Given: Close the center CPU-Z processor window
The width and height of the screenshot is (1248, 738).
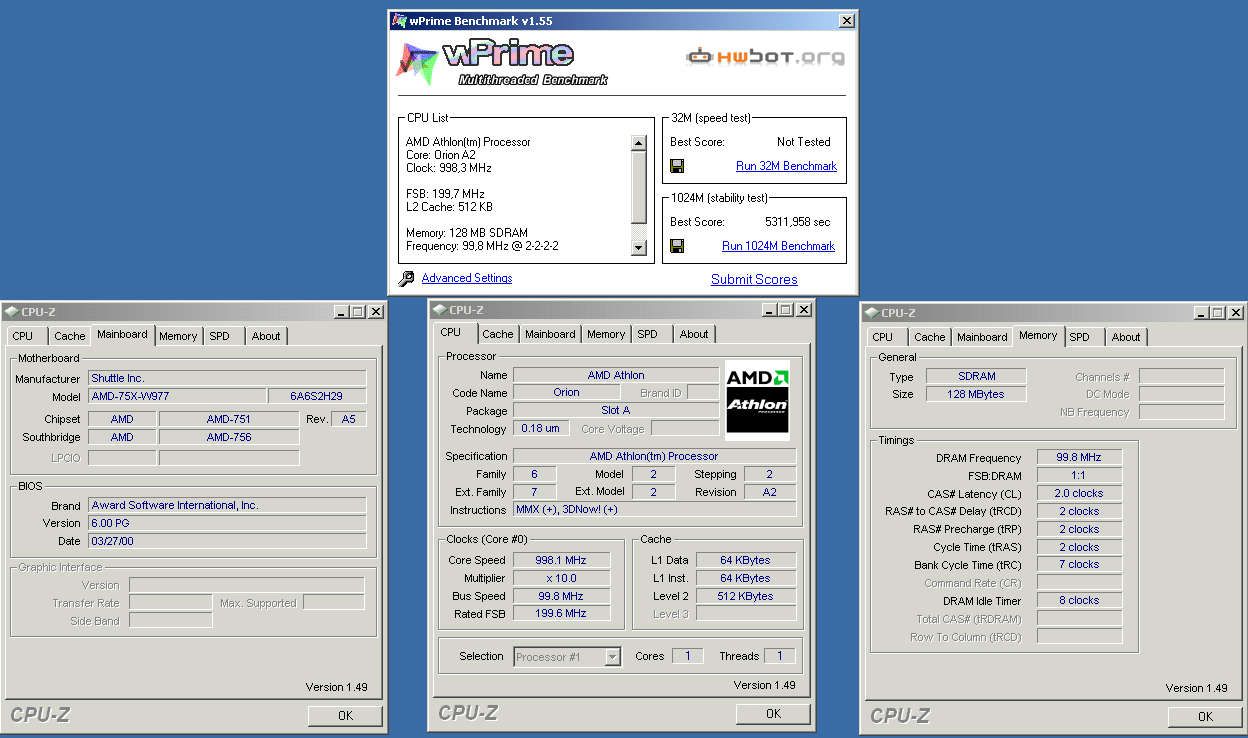Looking at the screenshot, I should click(803, 310).
